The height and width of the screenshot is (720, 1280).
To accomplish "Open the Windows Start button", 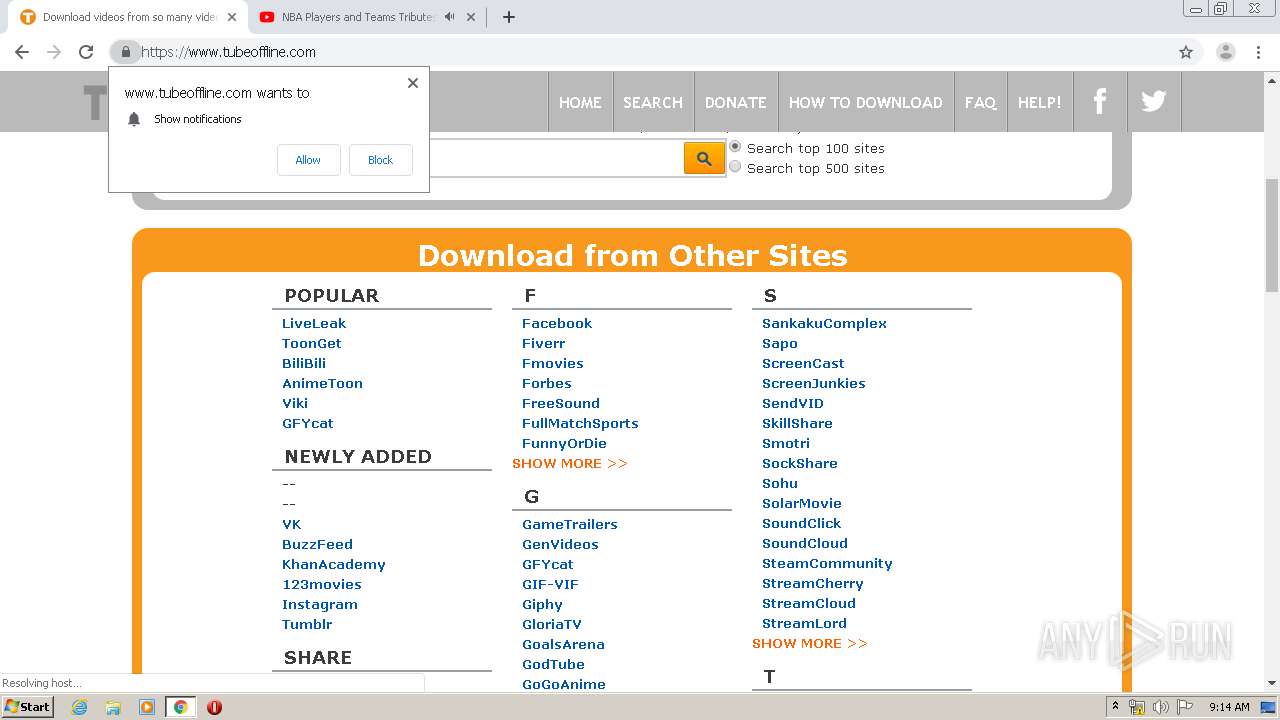I will 27,706.
